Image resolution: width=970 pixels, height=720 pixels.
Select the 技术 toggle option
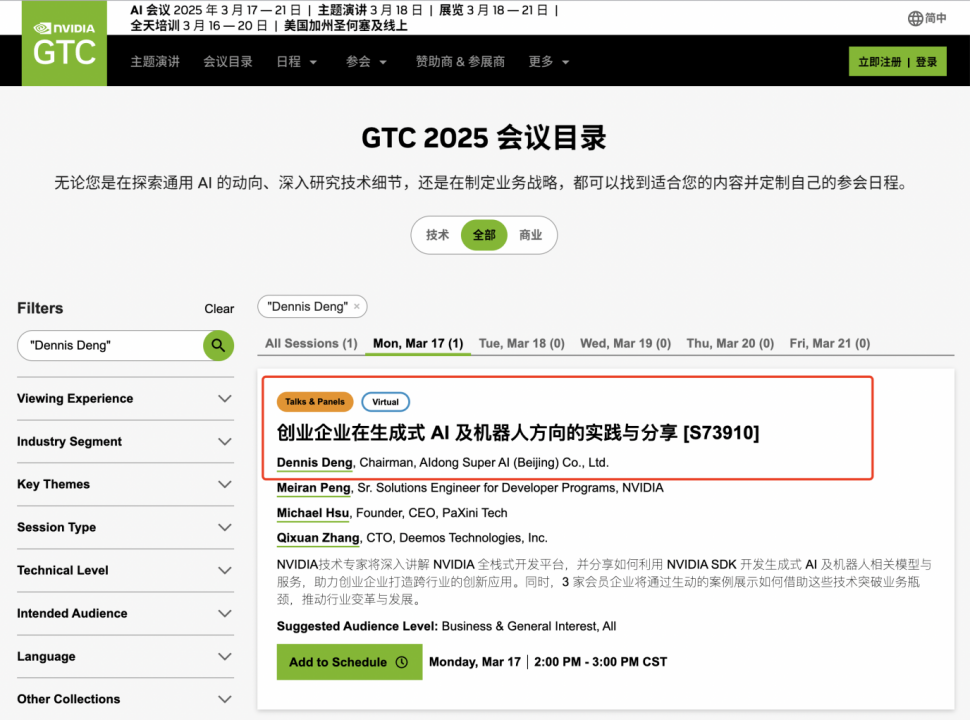[437, 235]
